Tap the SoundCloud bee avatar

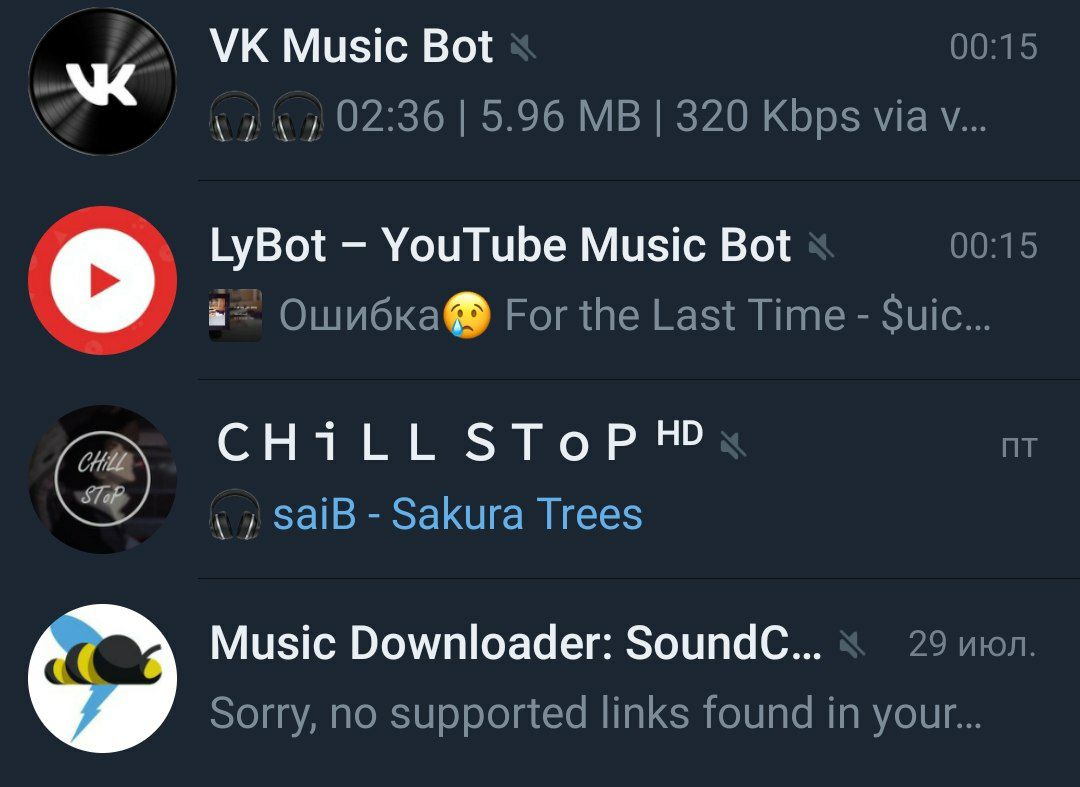click(102, 678)
